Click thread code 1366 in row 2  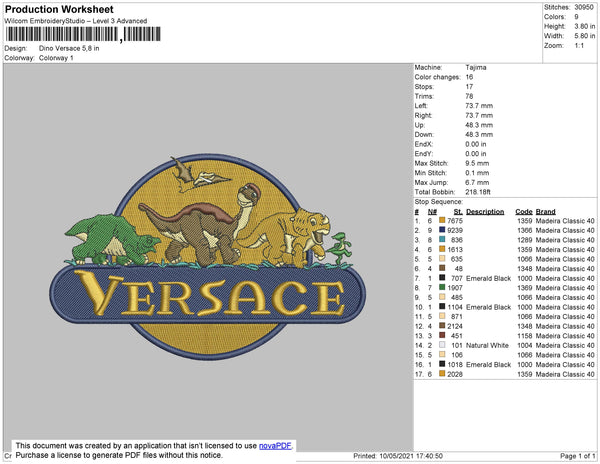[x=525, y=230]
